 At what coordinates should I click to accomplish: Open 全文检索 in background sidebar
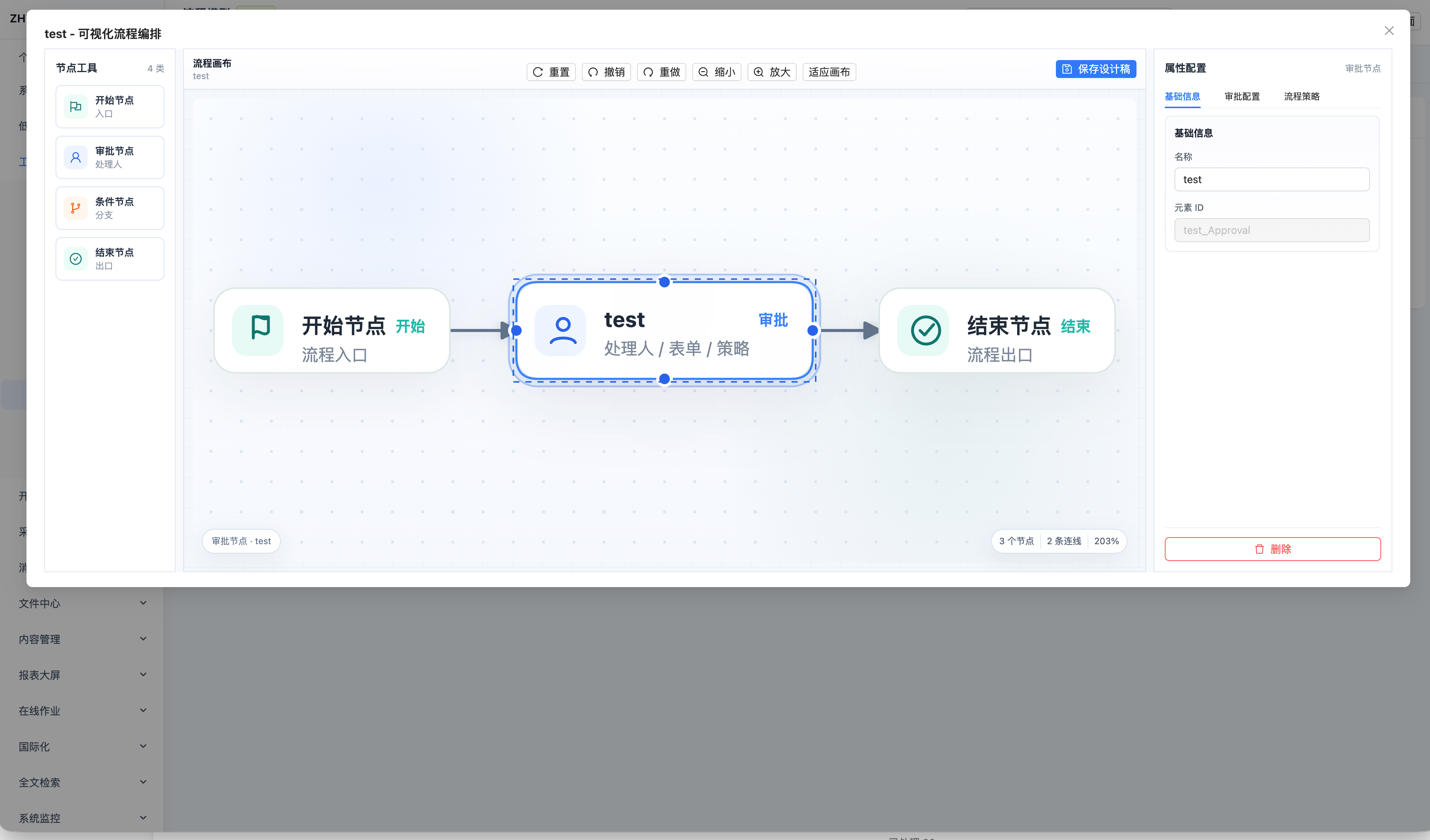pyautogui.click(x=40, y=782)
